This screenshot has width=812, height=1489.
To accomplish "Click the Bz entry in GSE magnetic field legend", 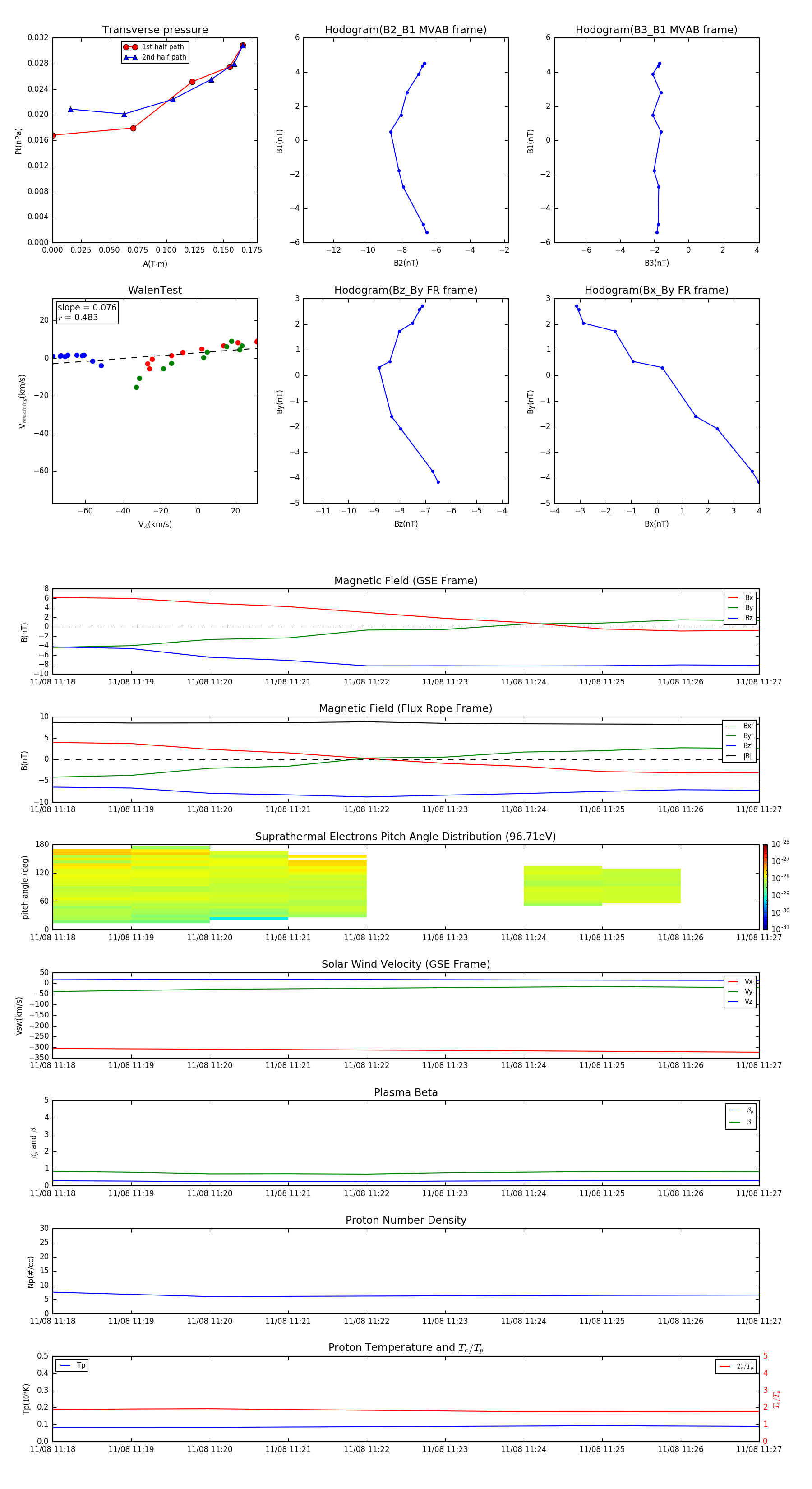I will tap(740, 618).
